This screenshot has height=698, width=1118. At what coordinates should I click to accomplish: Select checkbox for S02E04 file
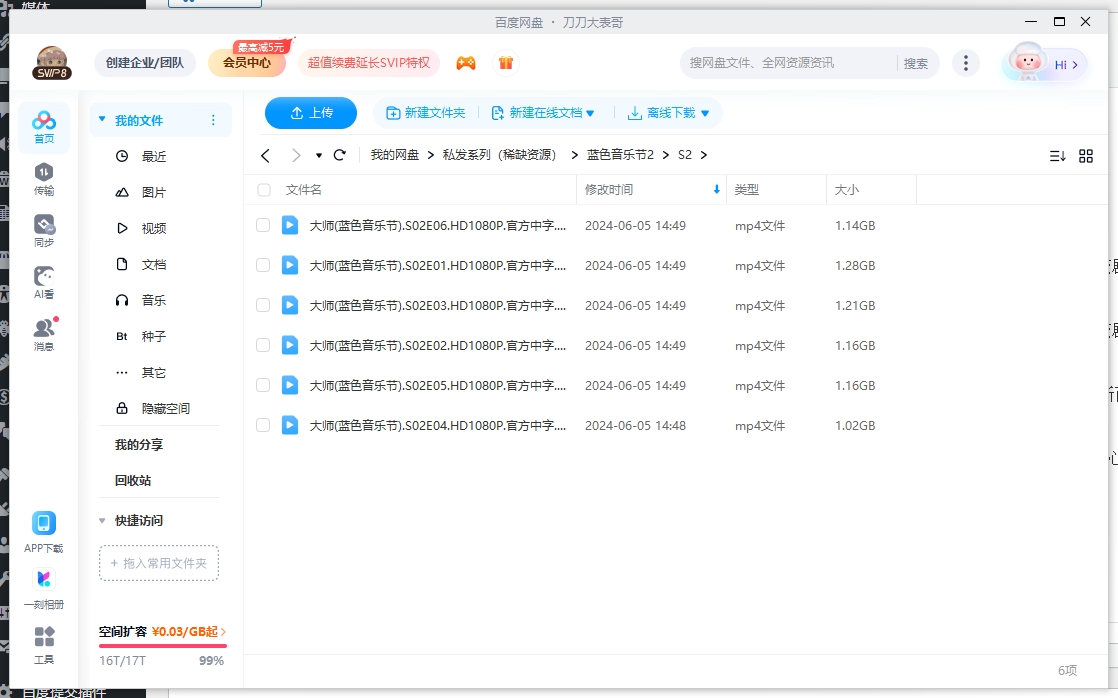pos(263,425)
